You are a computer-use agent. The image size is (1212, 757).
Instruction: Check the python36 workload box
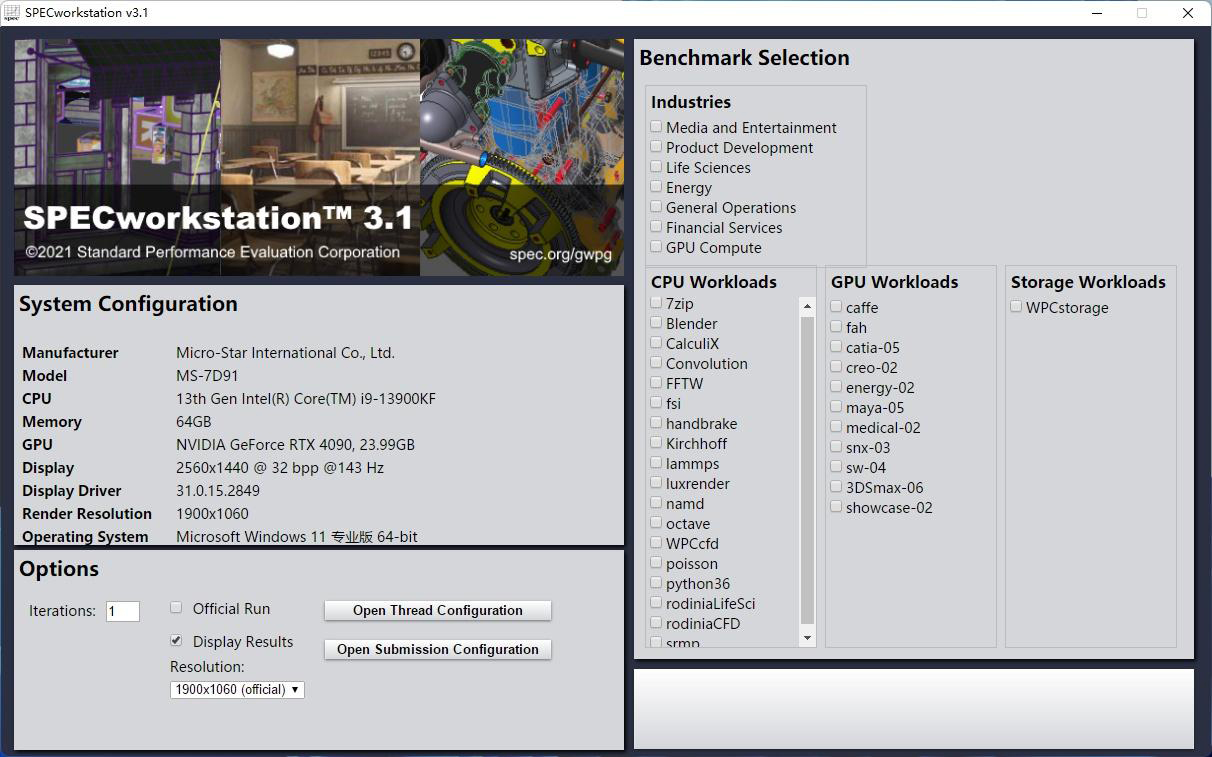point(656,582)
